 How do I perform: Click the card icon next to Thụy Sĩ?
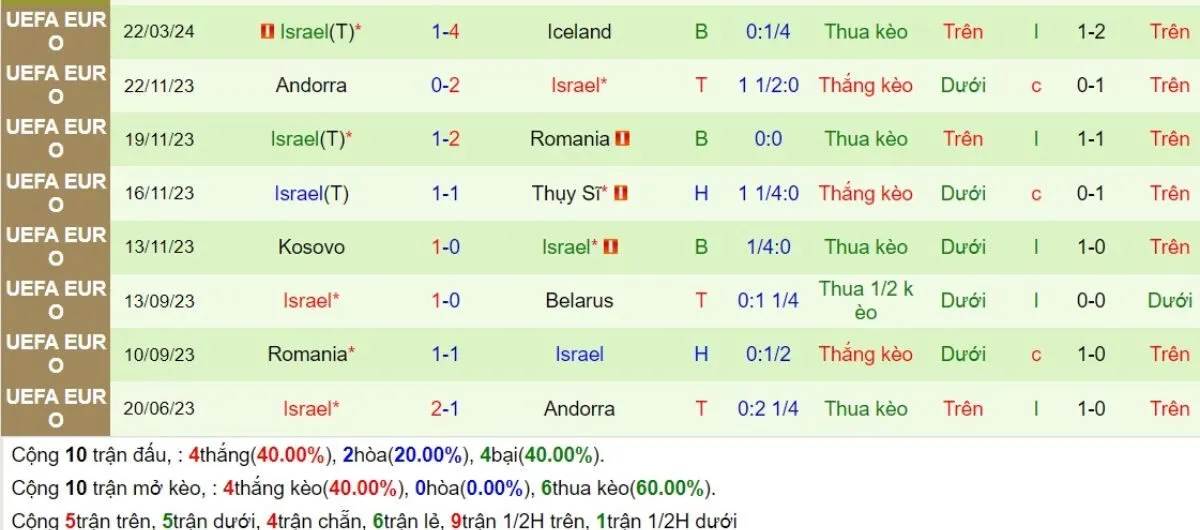pyautogui.click(x=622, y=193)
